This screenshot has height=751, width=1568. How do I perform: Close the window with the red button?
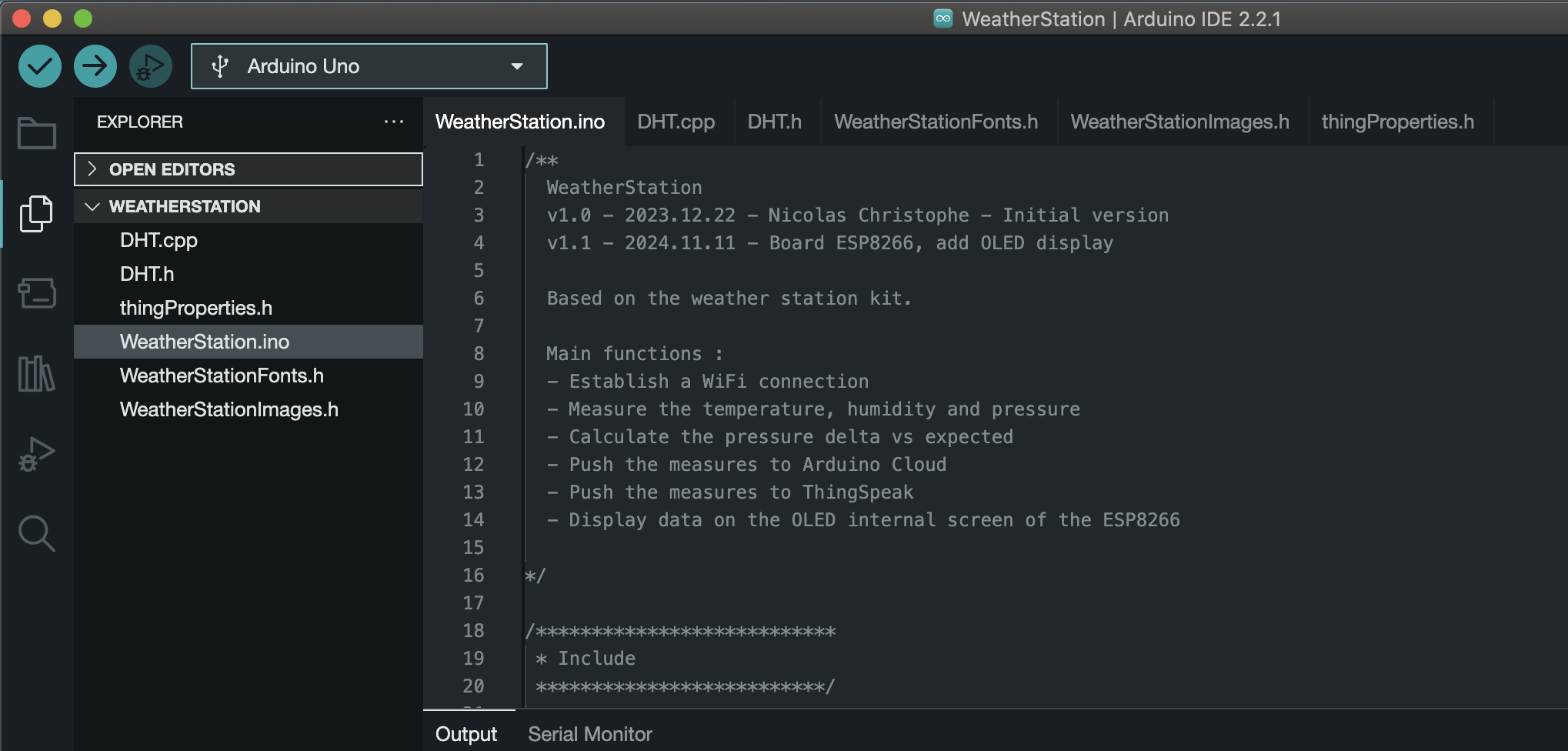(x=22, y=18)
